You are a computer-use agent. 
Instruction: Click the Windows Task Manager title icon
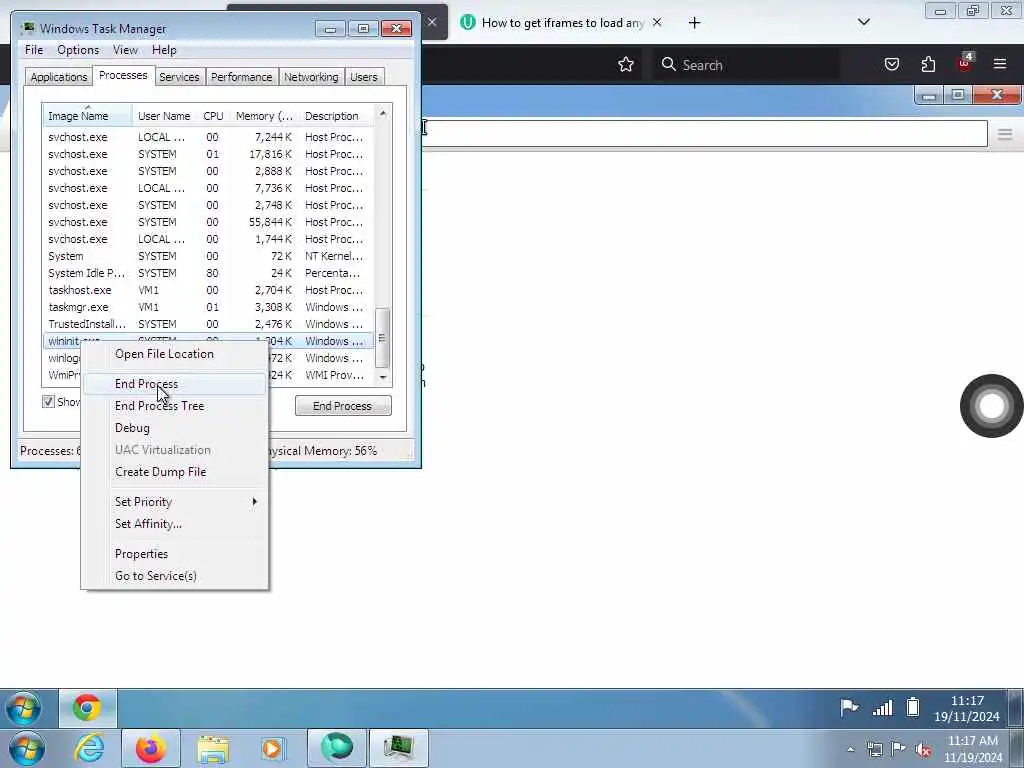[27, 28]
